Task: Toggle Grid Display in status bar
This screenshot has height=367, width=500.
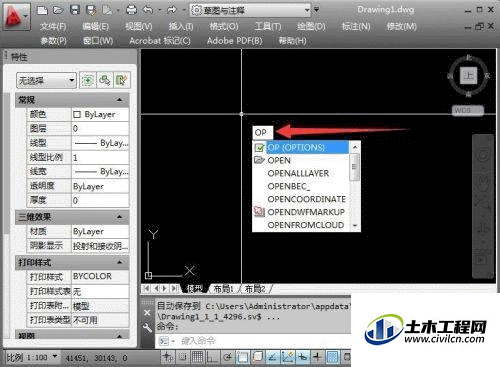Action: 197,357
